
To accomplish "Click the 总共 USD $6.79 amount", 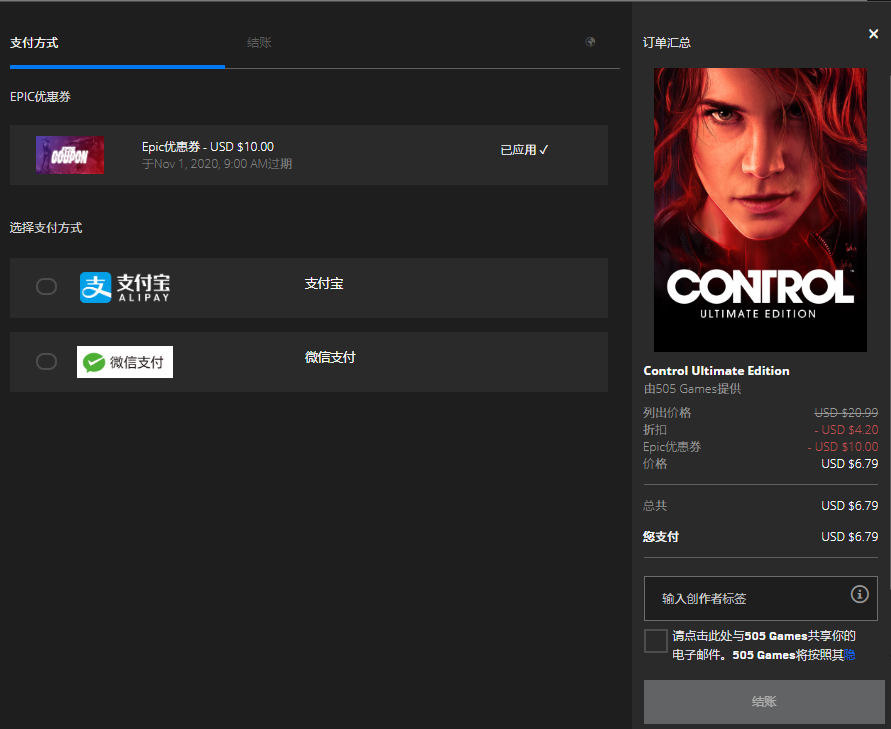I will coord(850,506).
